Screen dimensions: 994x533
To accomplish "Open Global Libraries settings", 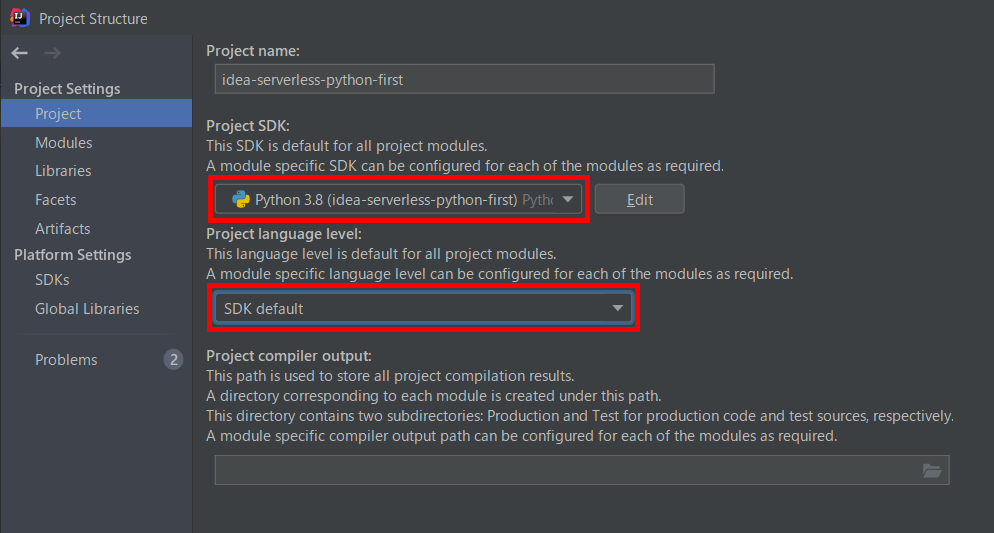I will (87, 309).
